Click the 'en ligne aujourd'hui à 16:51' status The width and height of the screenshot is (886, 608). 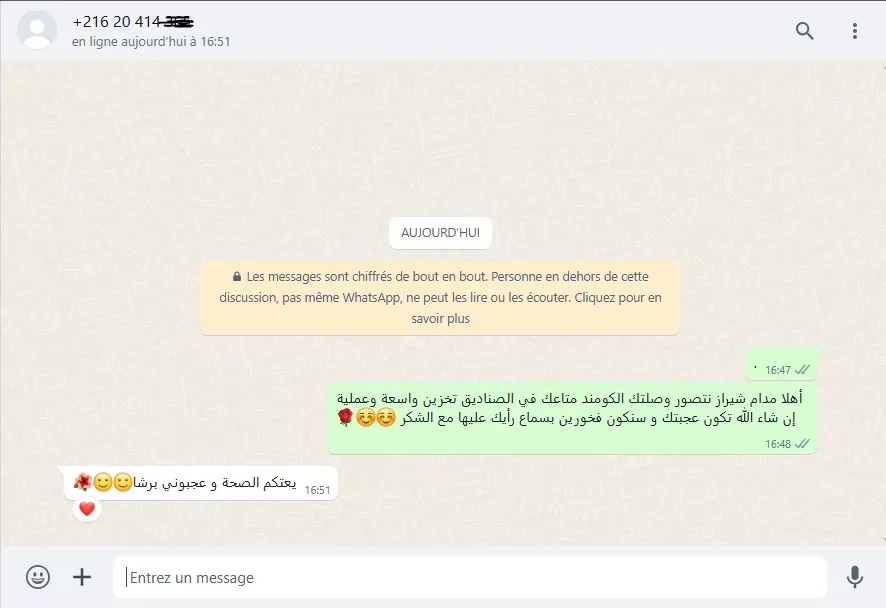click(151, 42)
